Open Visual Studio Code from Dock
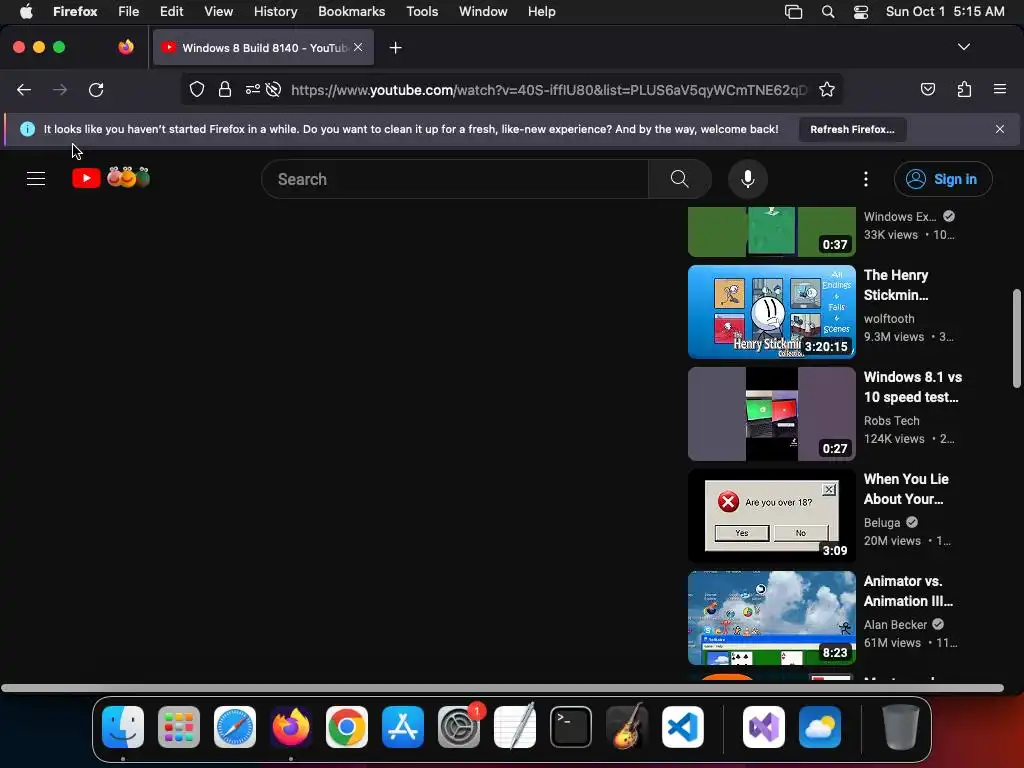Screen dimensions: 1024x768 click(682, 727)
